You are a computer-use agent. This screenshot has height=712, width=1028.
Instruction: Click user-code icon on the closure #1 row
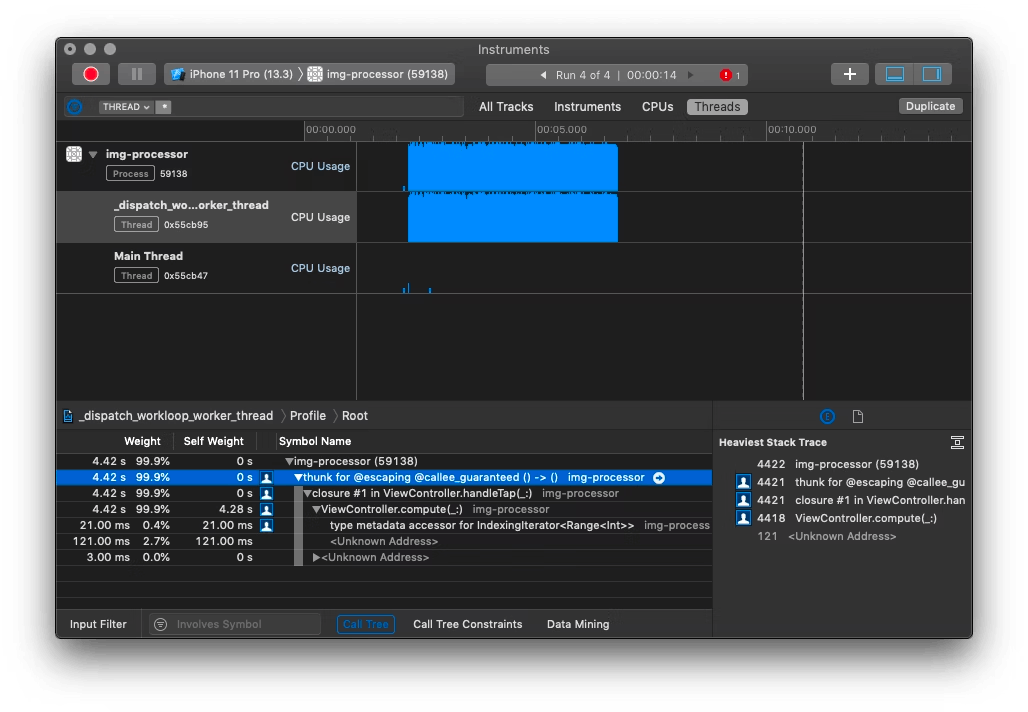(267, 494)
